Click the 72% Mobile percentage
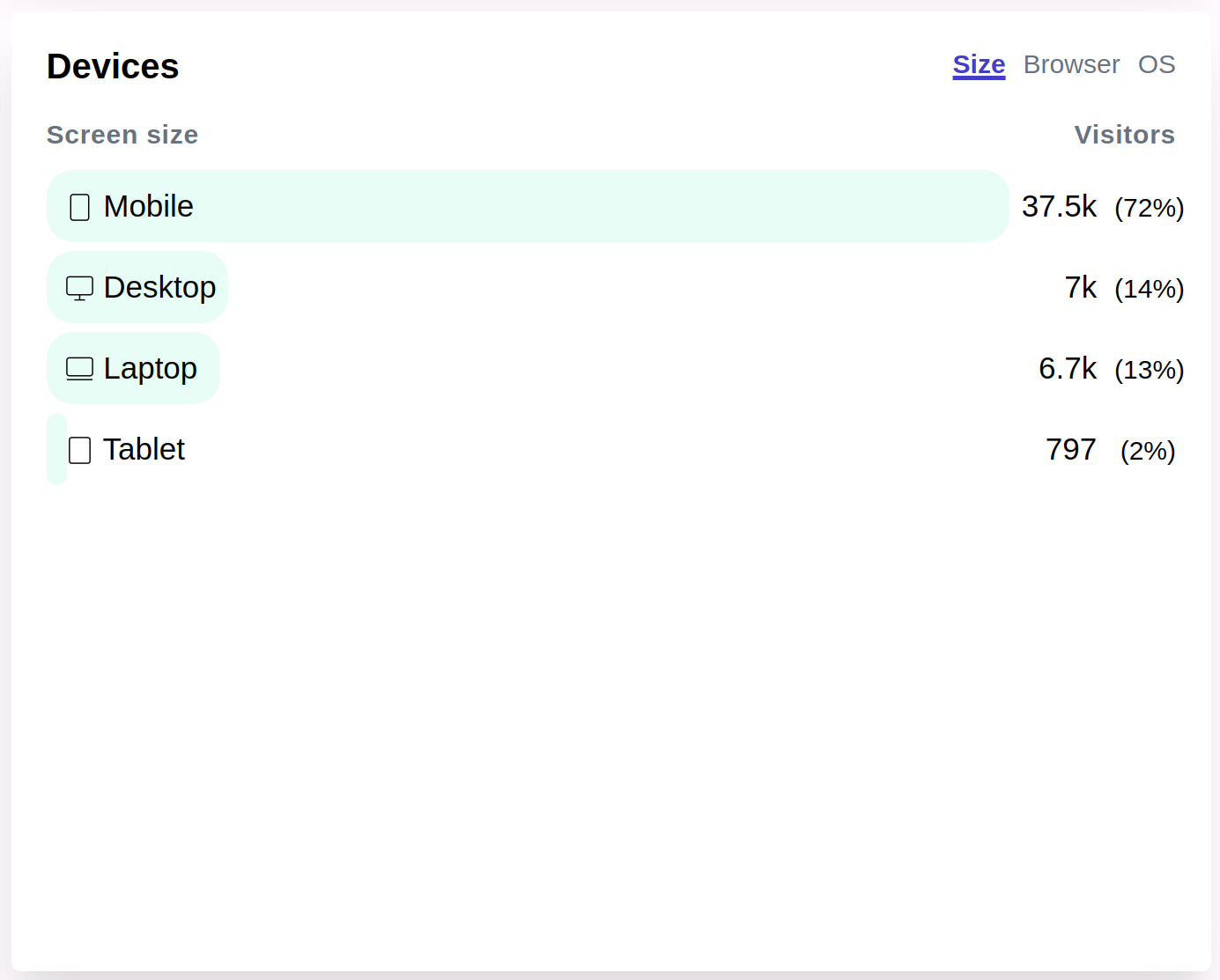Viewport: 1220px width, 980px height. [x=1150, y=208]
